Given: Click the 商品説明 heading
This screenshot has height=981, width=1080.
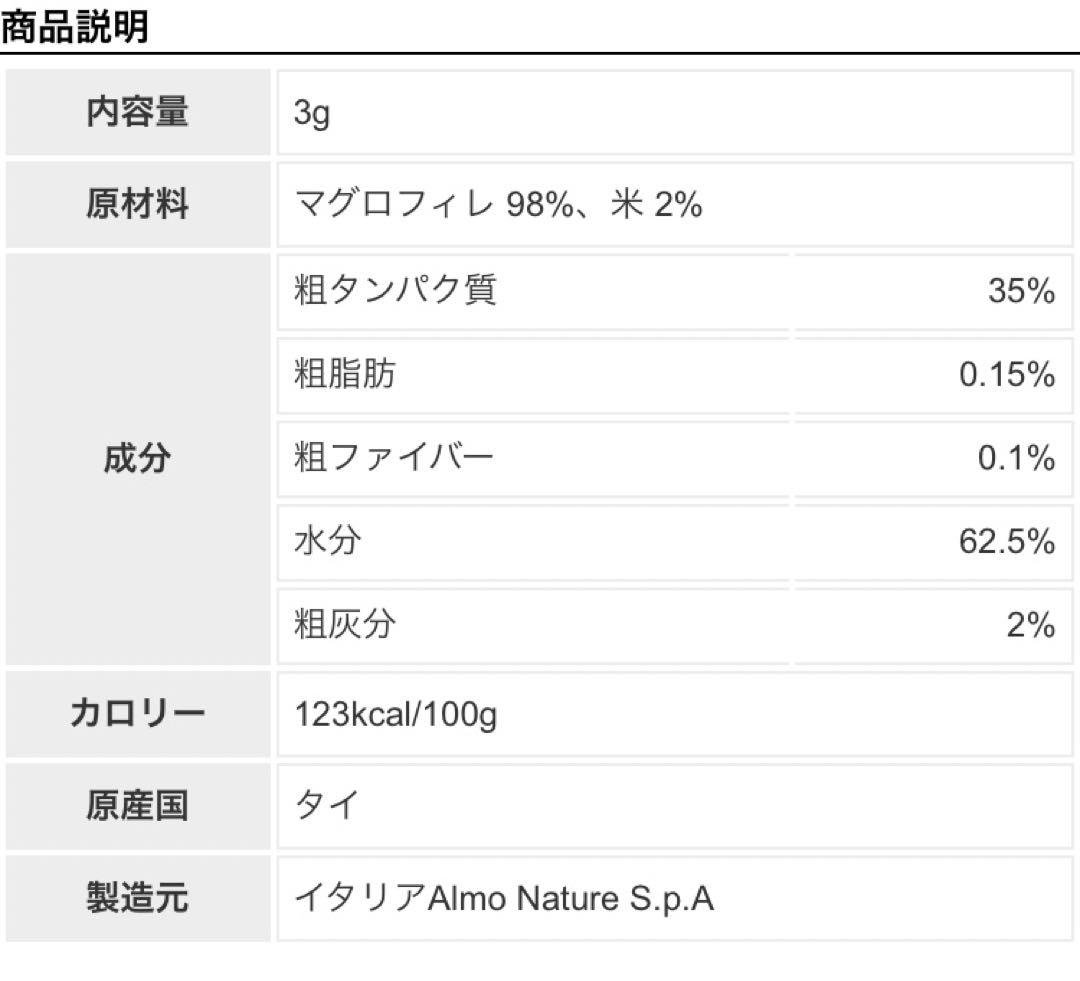Looking at the screenshot, I should 74,26.
